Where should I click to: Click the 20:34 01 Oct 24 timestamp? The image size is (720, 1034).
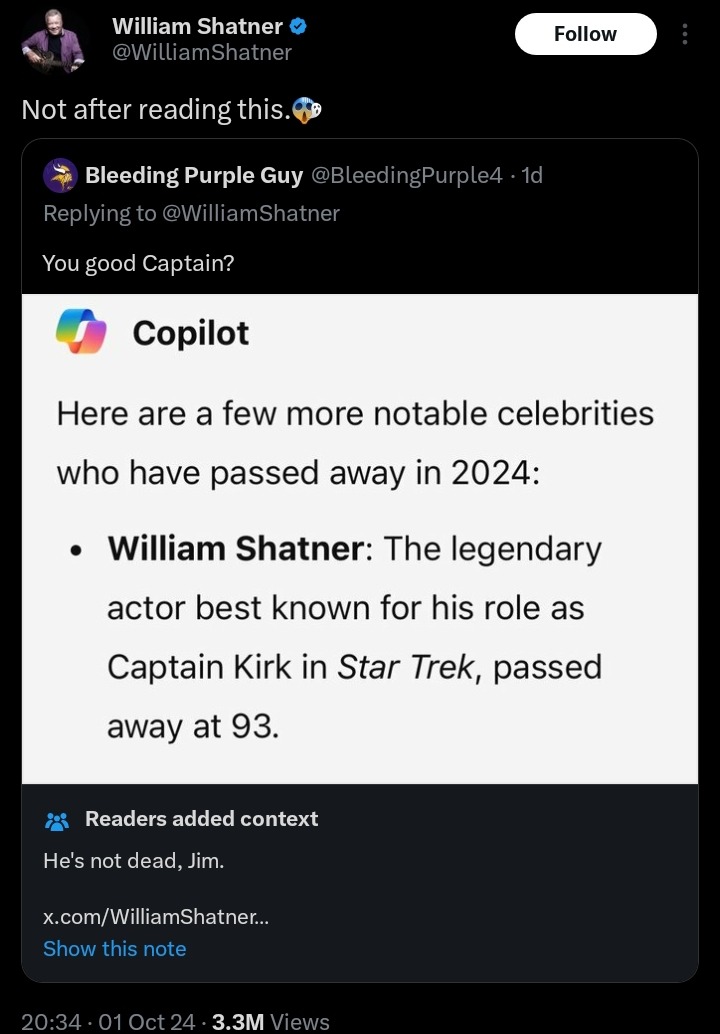[107, 1021]
